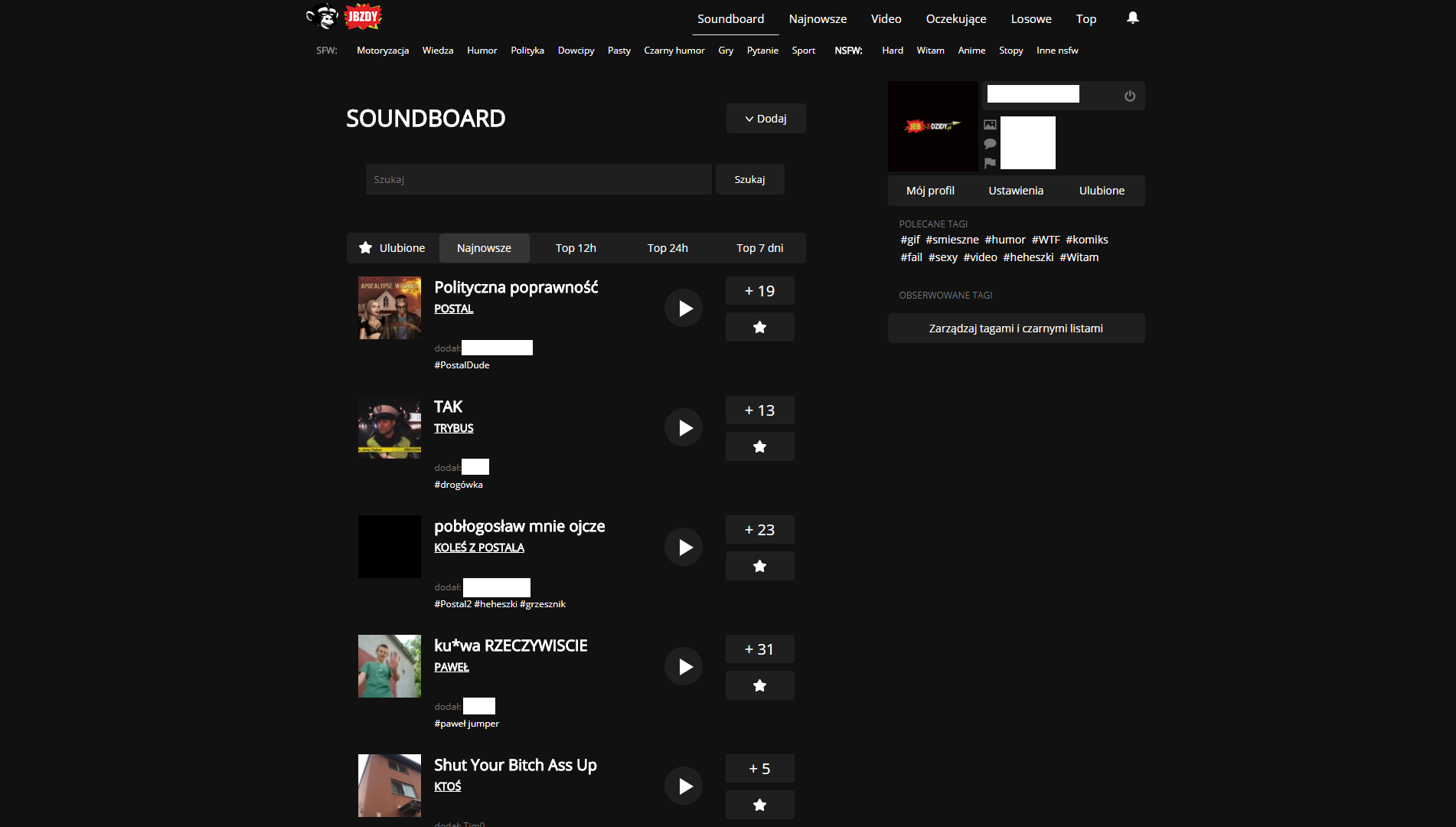Play the Shut Your Bitch Ass Up sound
Screen dimensions: 1456x827
coord(684,786)
